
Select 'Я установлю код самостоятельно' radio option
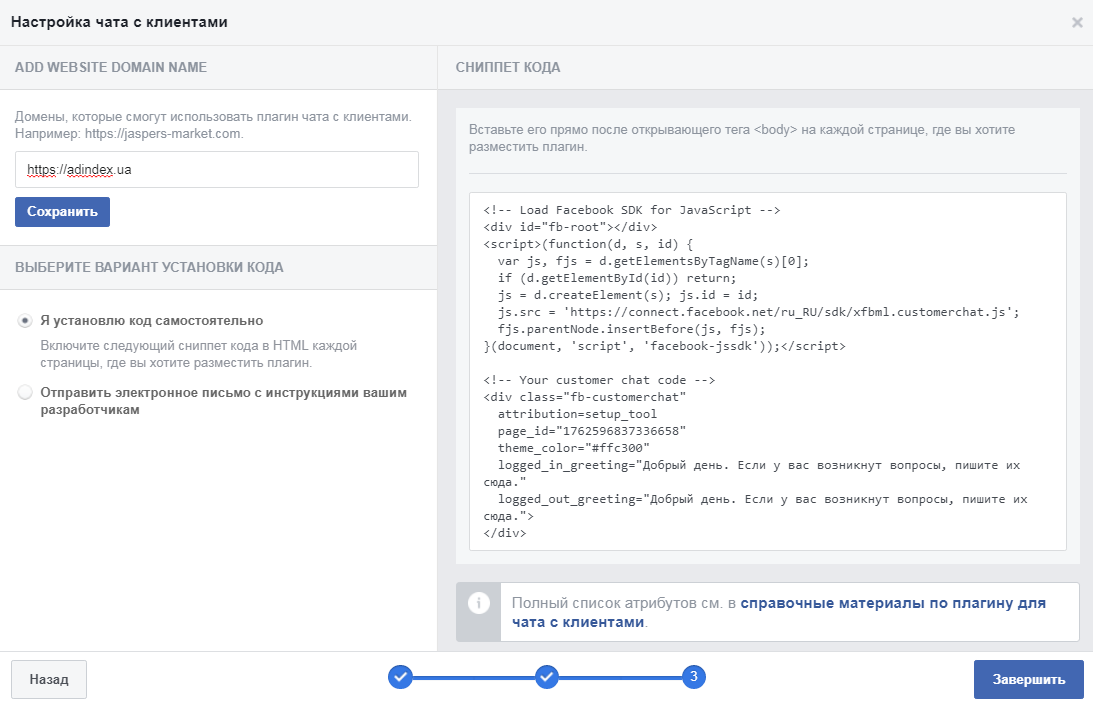click(x=25, y=321)
